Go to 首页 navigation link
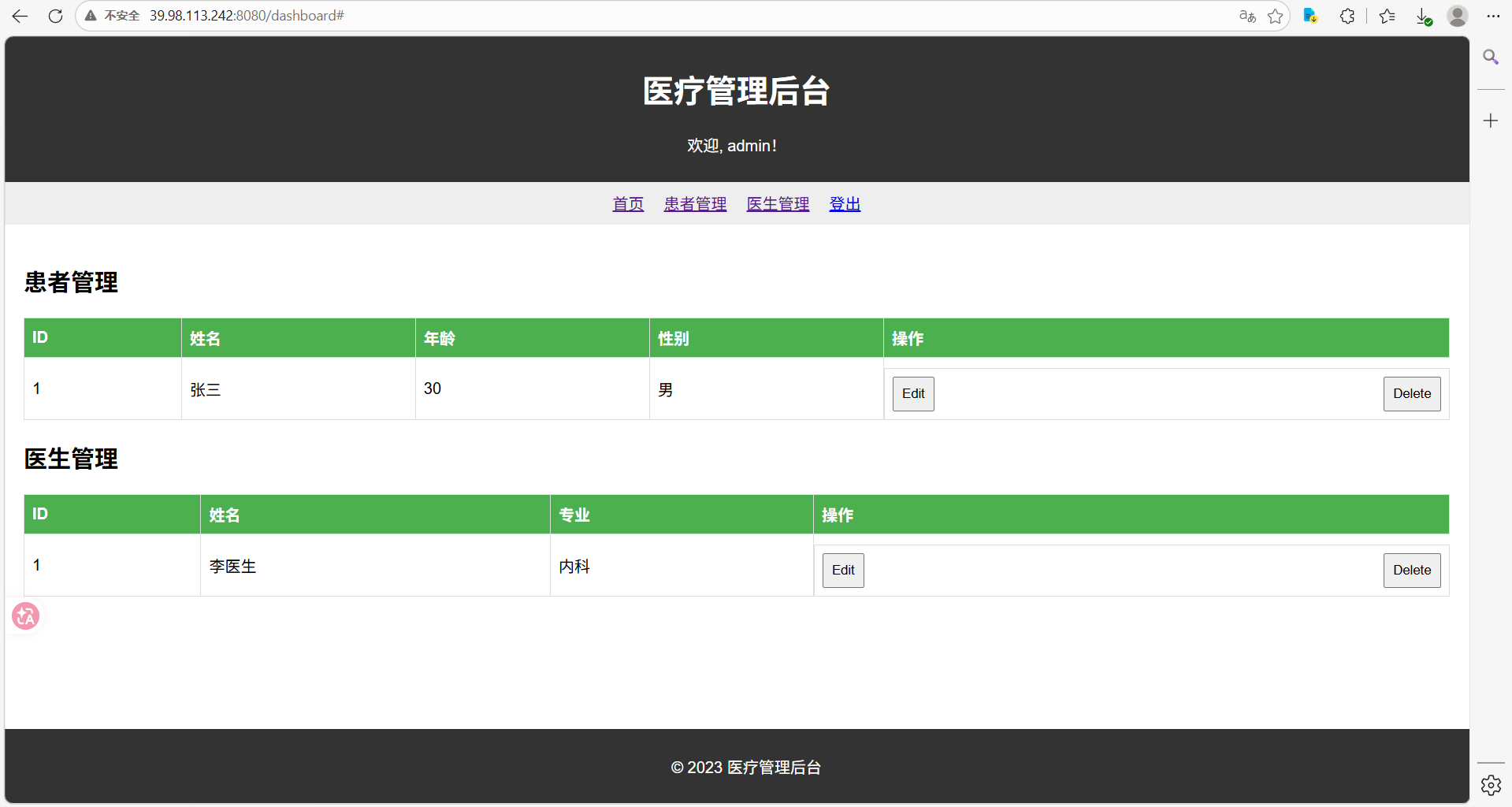The width and height of the screenshot is (1512, 807). [628, 204]
